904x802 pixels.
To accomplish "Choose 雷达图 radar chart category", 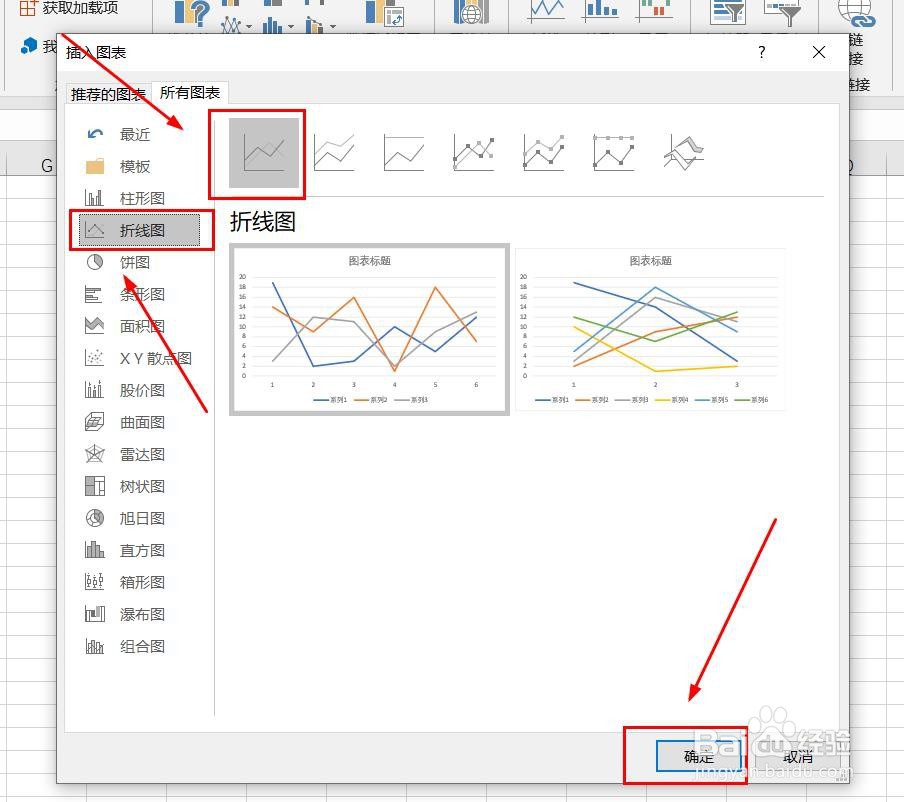I will pyautogui.click(x=139, y=454).
